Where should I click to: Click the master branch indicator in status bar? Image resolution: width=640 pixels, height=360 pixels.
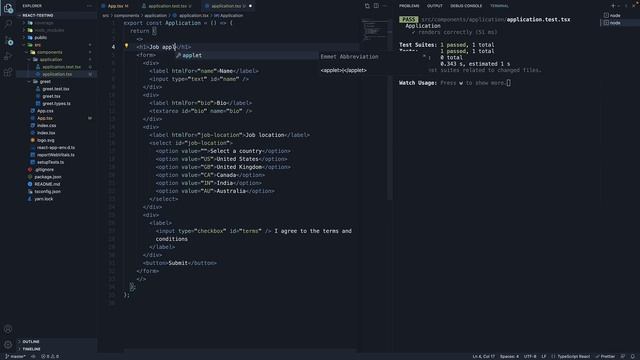click(15, 356)
